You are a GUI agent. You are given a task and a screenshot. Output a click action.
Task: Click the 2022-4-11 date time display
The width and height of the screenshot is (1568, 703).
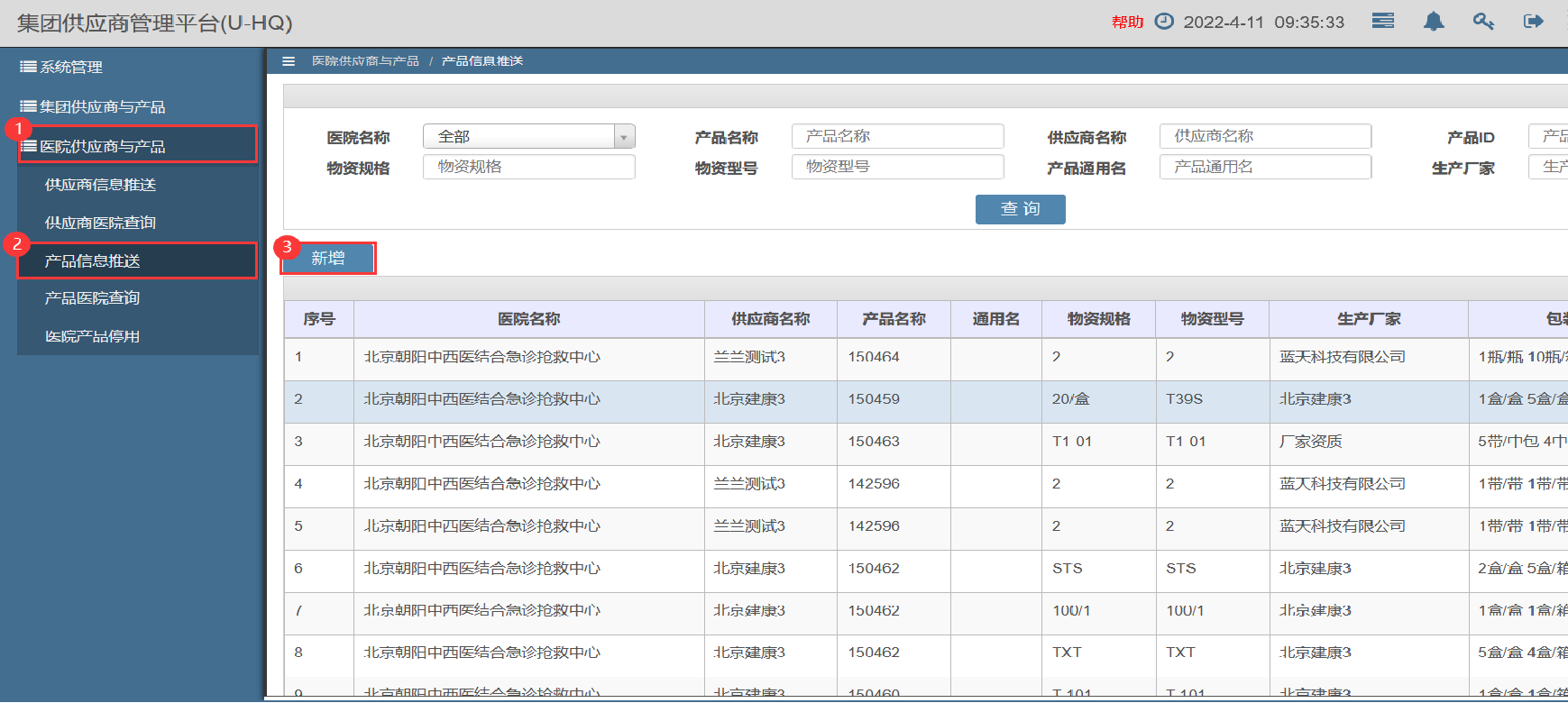pos(1263,22)
